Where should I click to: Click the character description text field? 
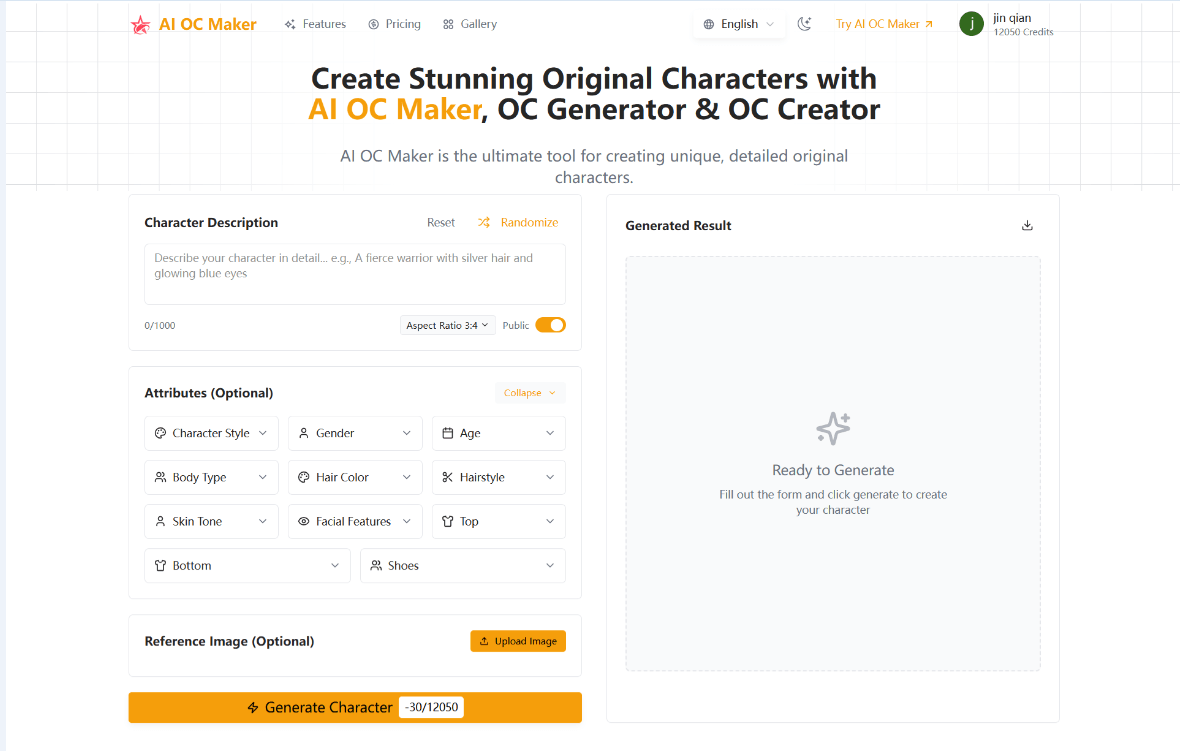pos(355,273)
